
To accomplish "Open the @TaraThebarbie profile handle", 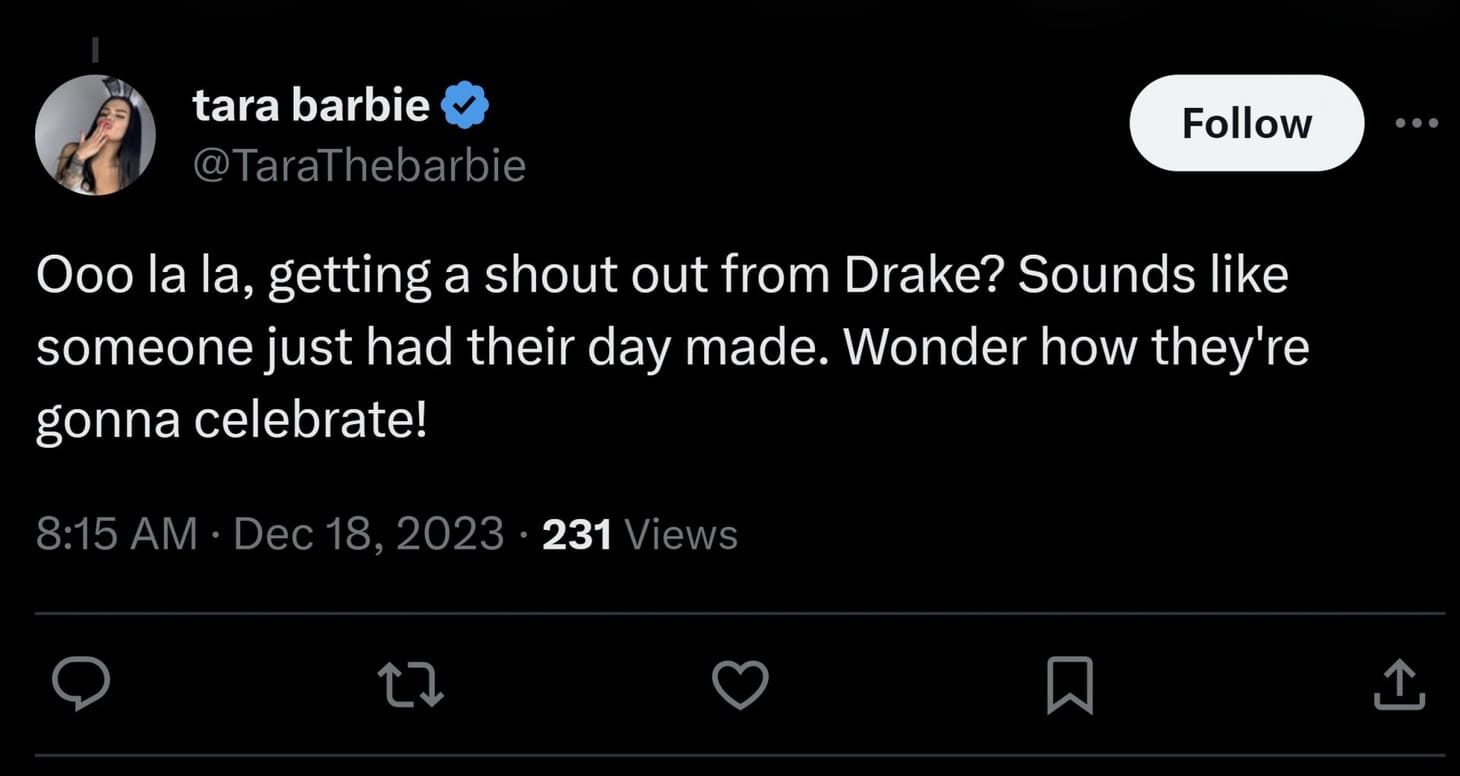I will tap(359, 165).
